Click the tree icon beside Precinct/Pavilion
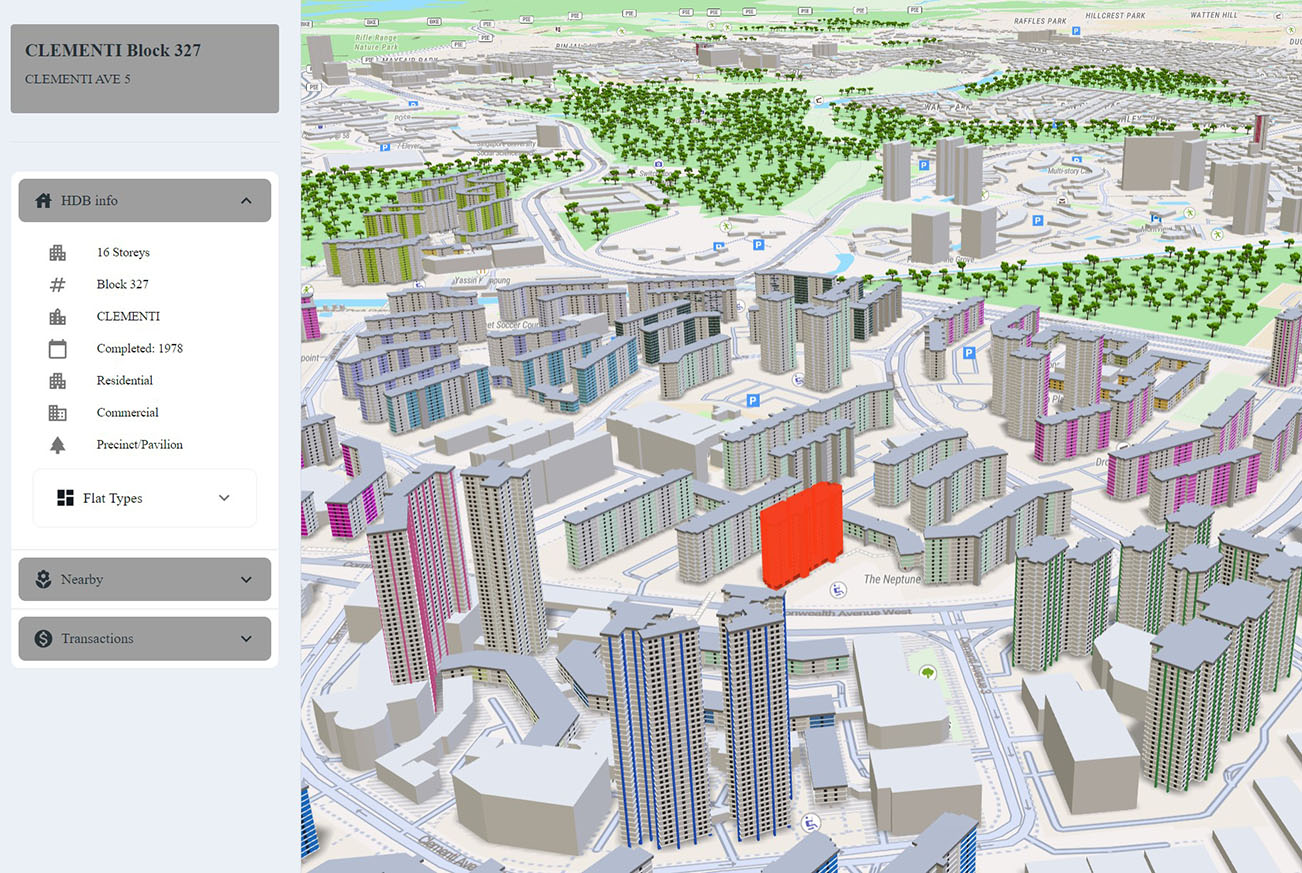The height and width of the screenshot is (873, 1302). point(58,445)
